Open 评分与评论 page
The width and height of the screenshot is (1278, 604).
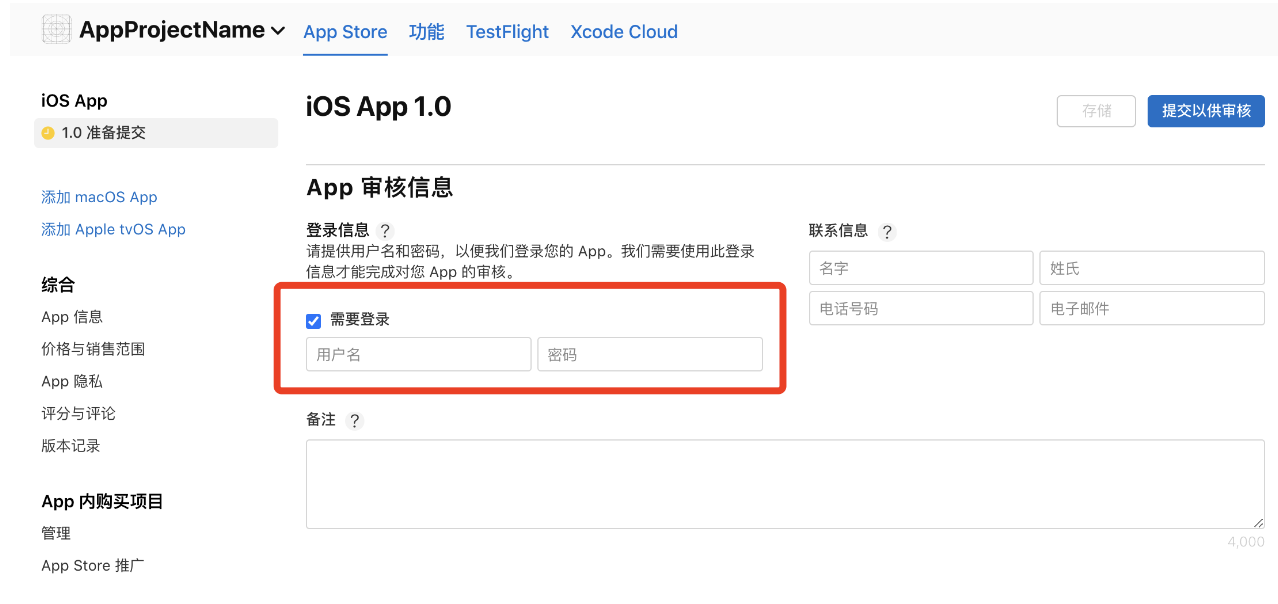pos(78,413)
